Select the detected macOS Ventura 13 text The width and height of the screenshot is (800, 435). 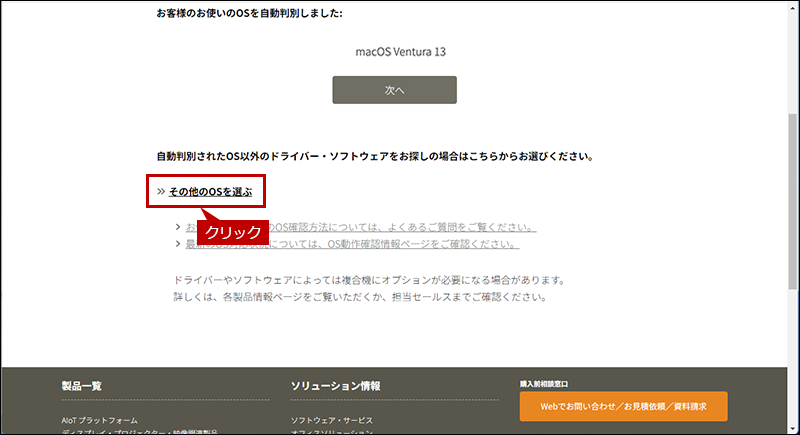401,52
